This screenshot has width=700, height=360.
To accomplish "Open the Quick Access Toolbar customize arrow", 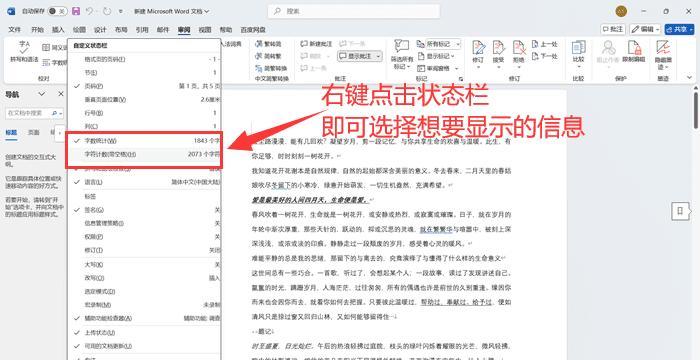I will tap(121, 11).
